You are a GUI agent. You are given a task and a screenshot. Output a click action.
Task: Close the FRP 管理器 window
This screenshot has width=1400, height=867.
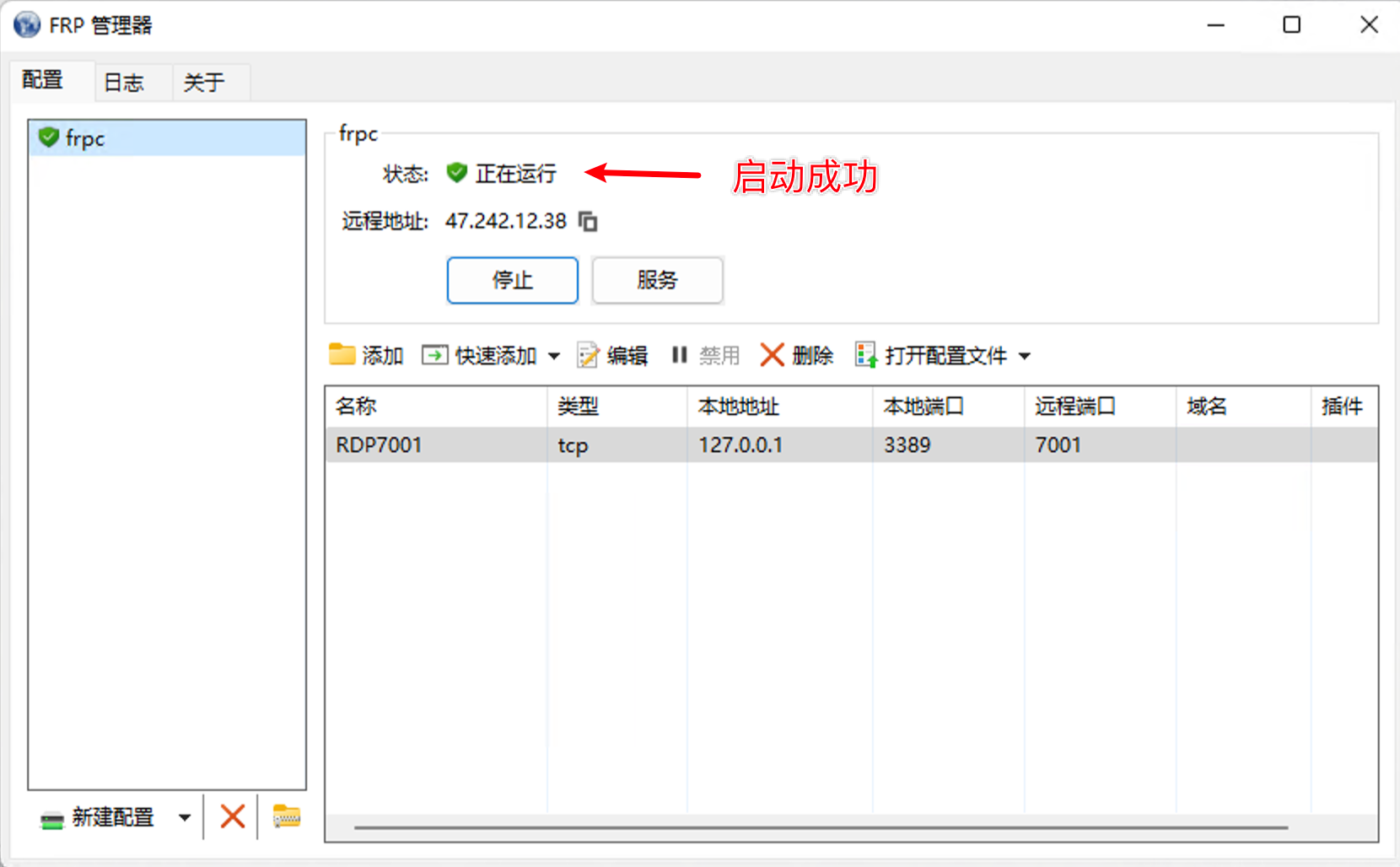click(x=1369, y=25)
